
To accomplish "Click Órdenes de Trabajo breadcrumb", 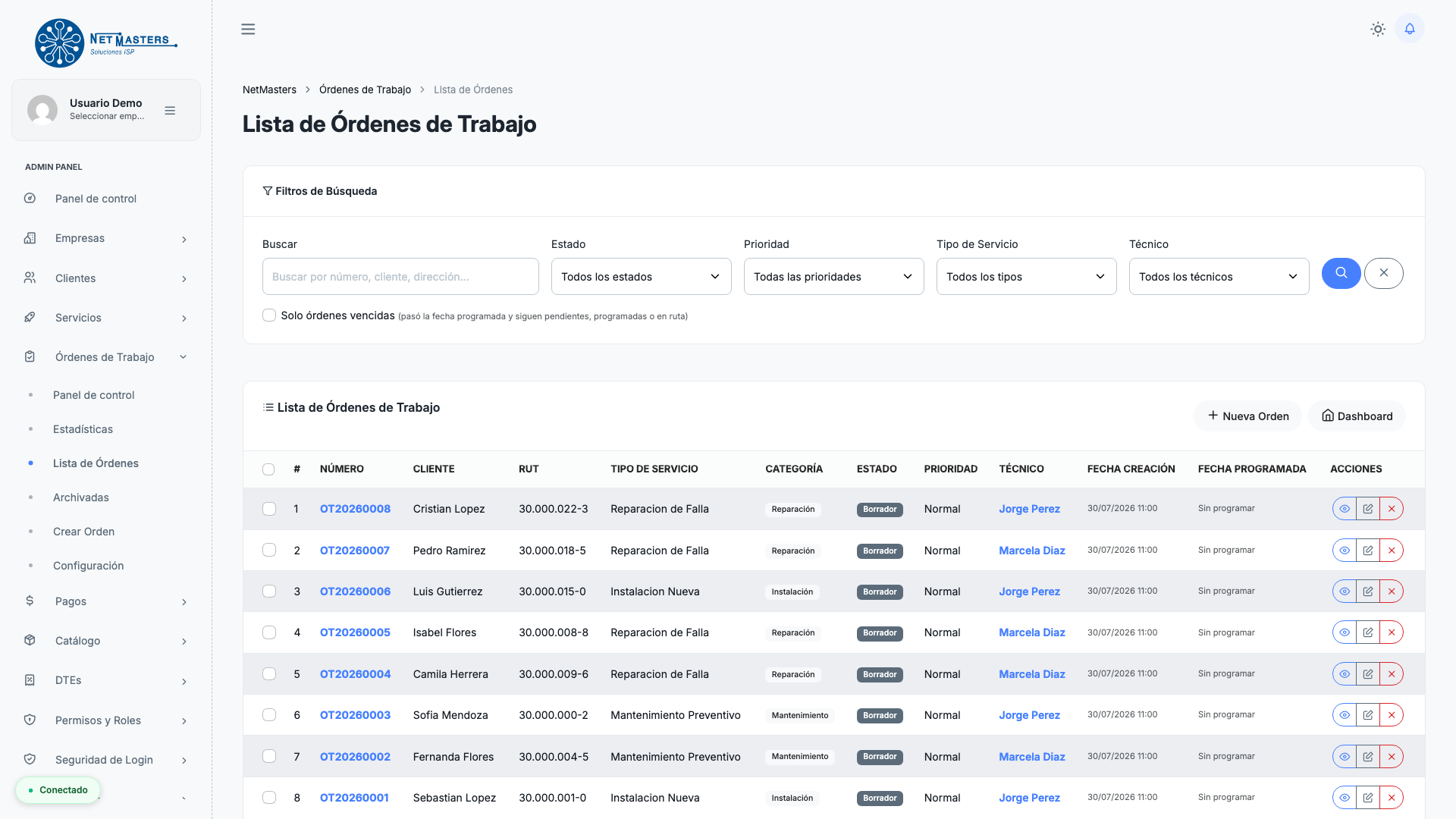I will click(x=365, y=89).
